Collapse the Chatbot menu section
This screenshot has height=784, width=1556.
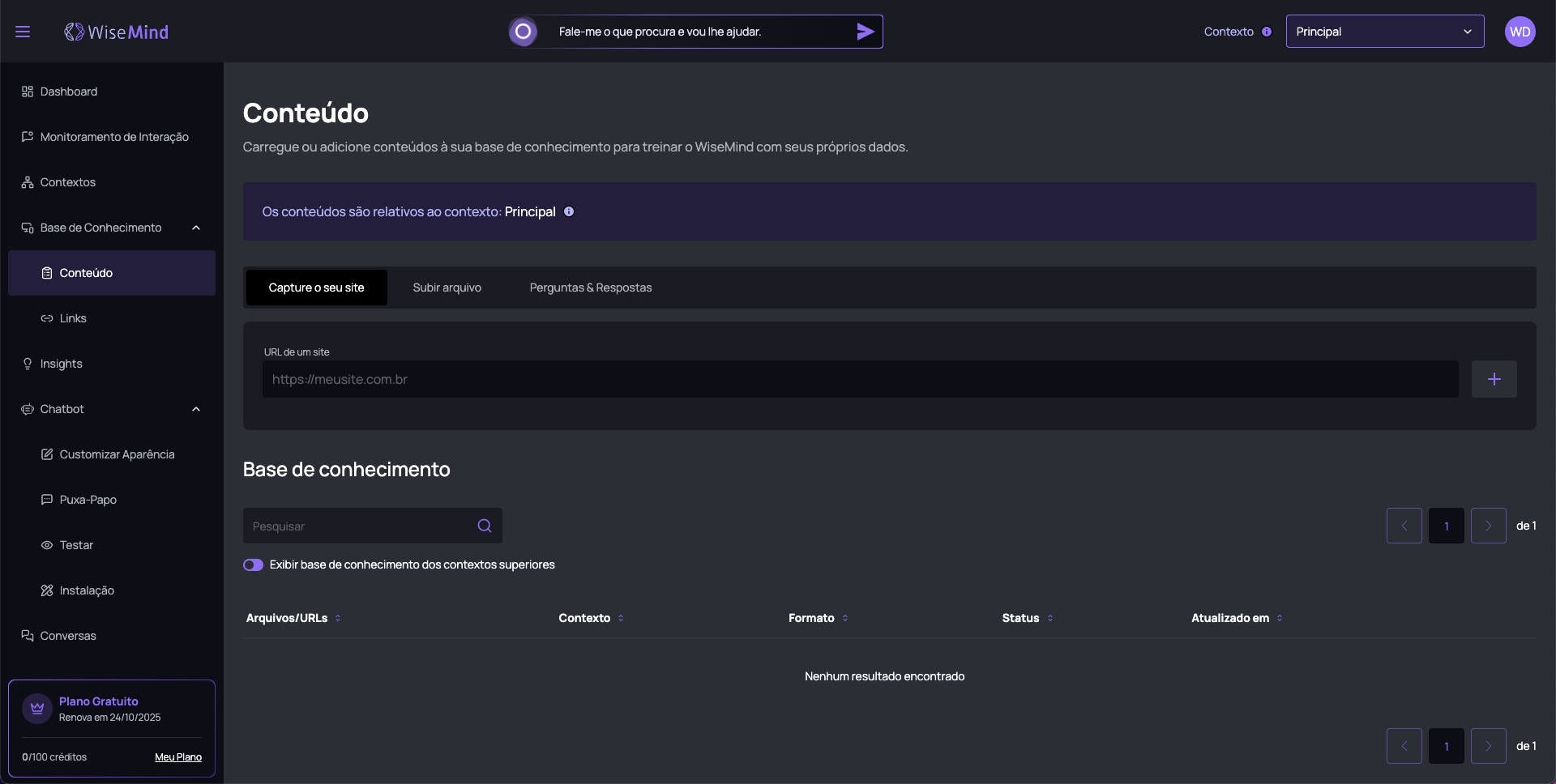click(196, 409)
